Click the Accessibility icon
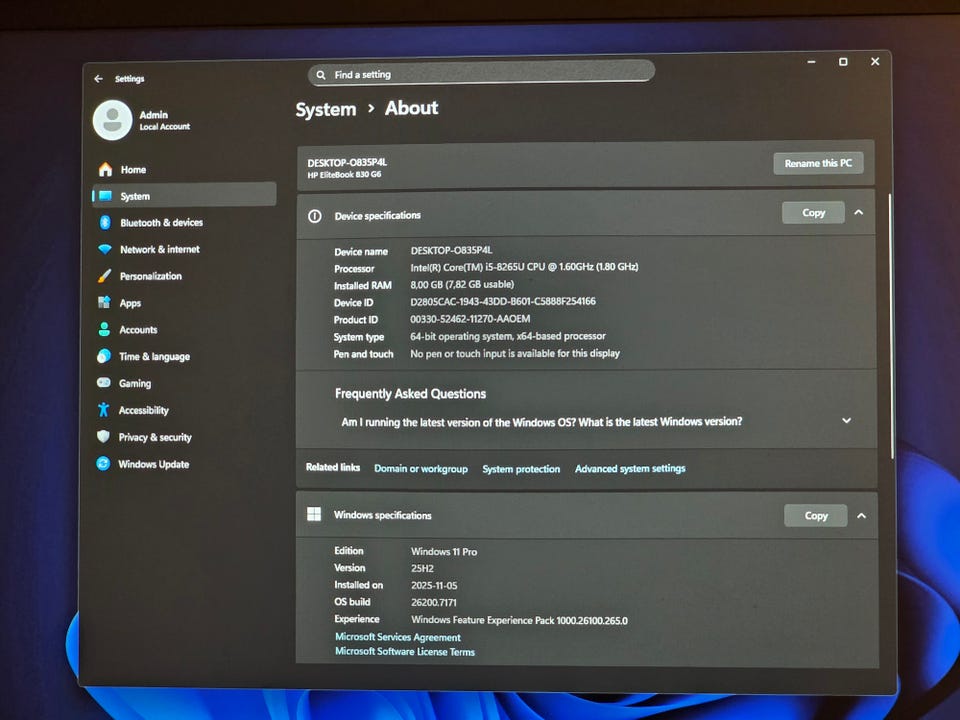 tap(103, 410)
